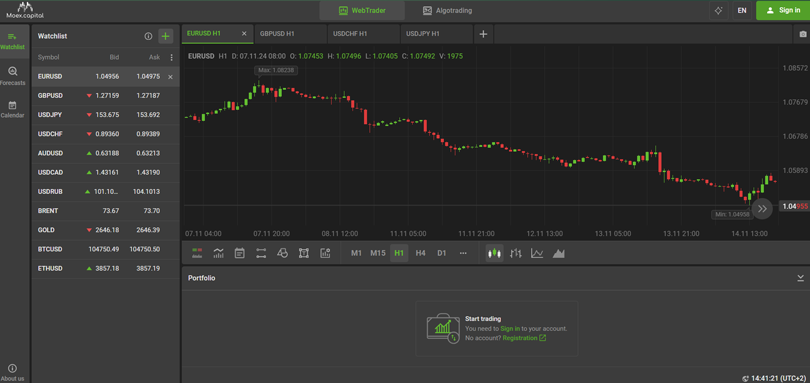Viewport: 810px width, 383px height.
Task: Close the EURUSD H1 chart tab
Action: tap(244, 34)
